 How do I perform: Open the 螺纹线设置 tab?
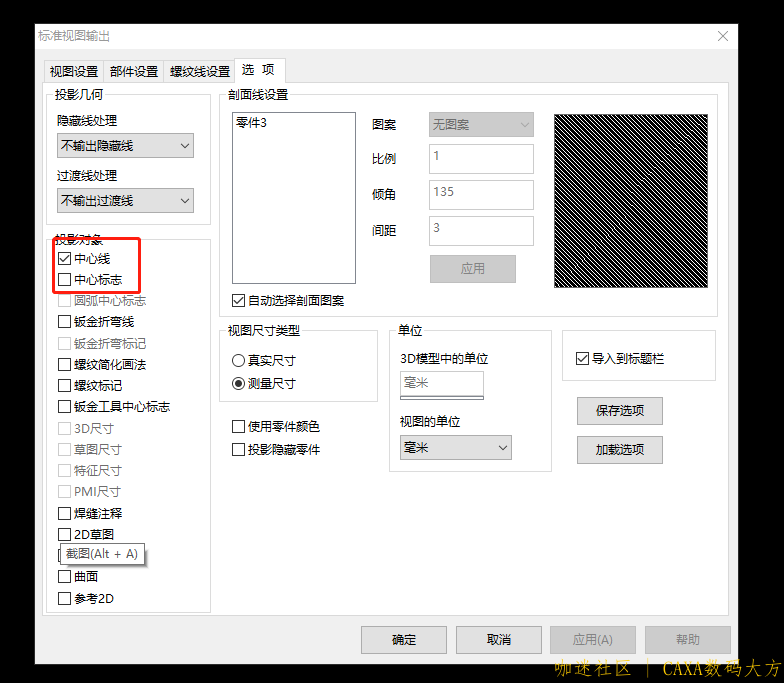click(200, 72)
